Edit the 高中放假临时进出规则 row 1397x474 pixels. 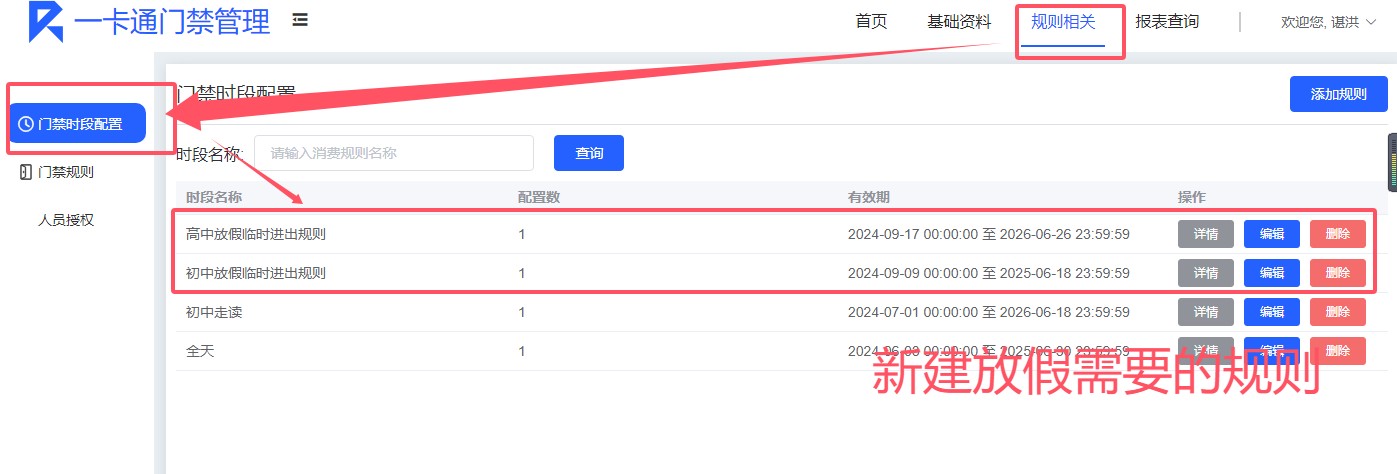[1271, 234]
